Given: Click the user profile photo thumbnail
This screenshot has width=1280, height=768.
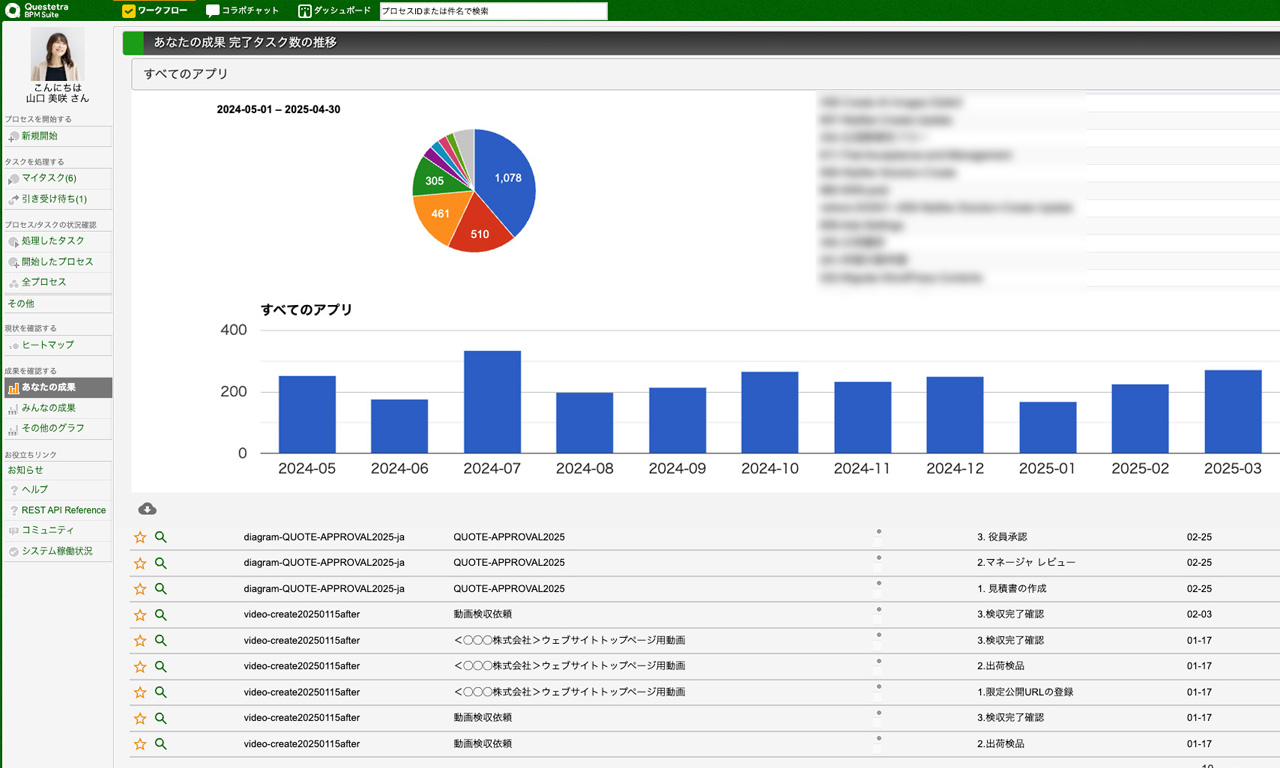Looking at the screenshot, I should [x=57, y=55].
